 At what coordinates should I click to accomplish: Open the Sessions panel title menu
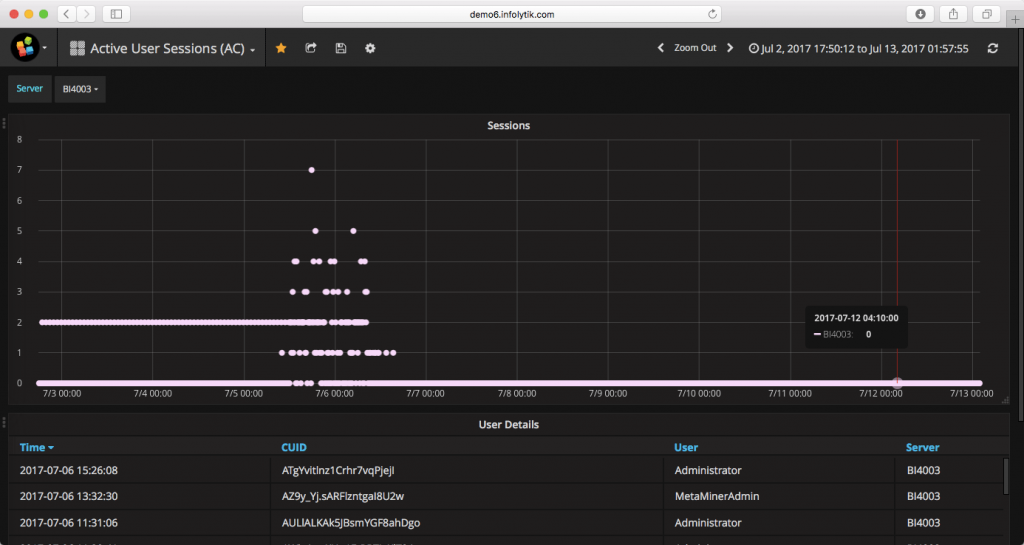click(508, 126)
